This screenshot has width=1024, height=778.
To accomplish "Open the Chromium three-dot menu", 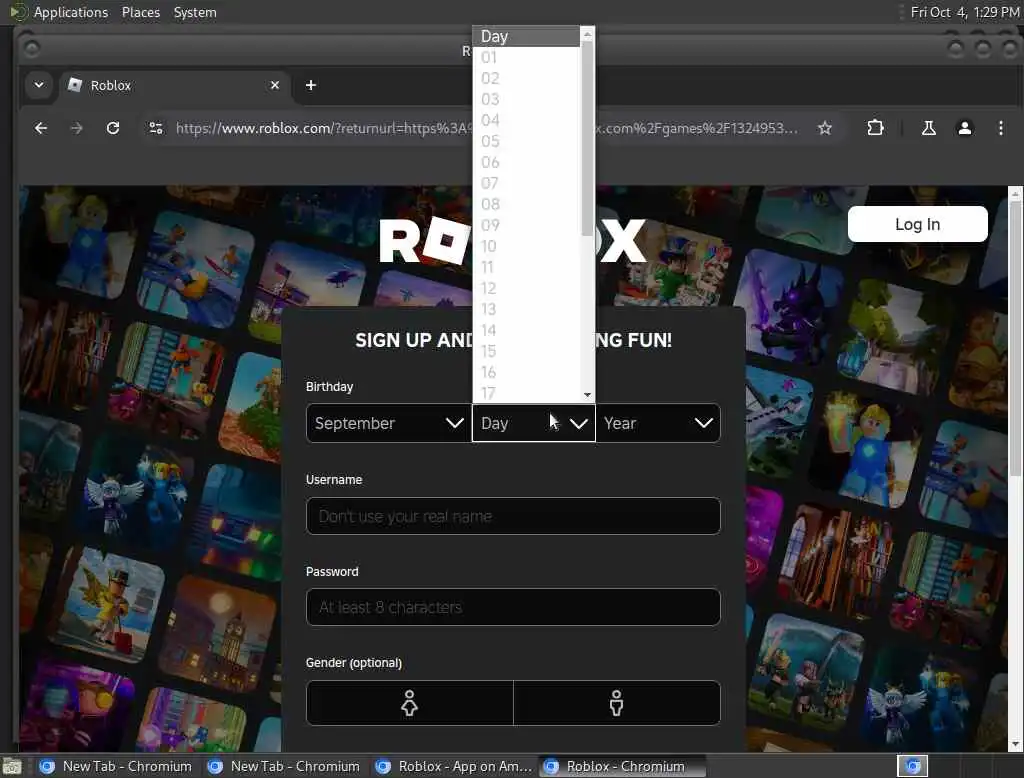I will click(x=1000, y=128).
